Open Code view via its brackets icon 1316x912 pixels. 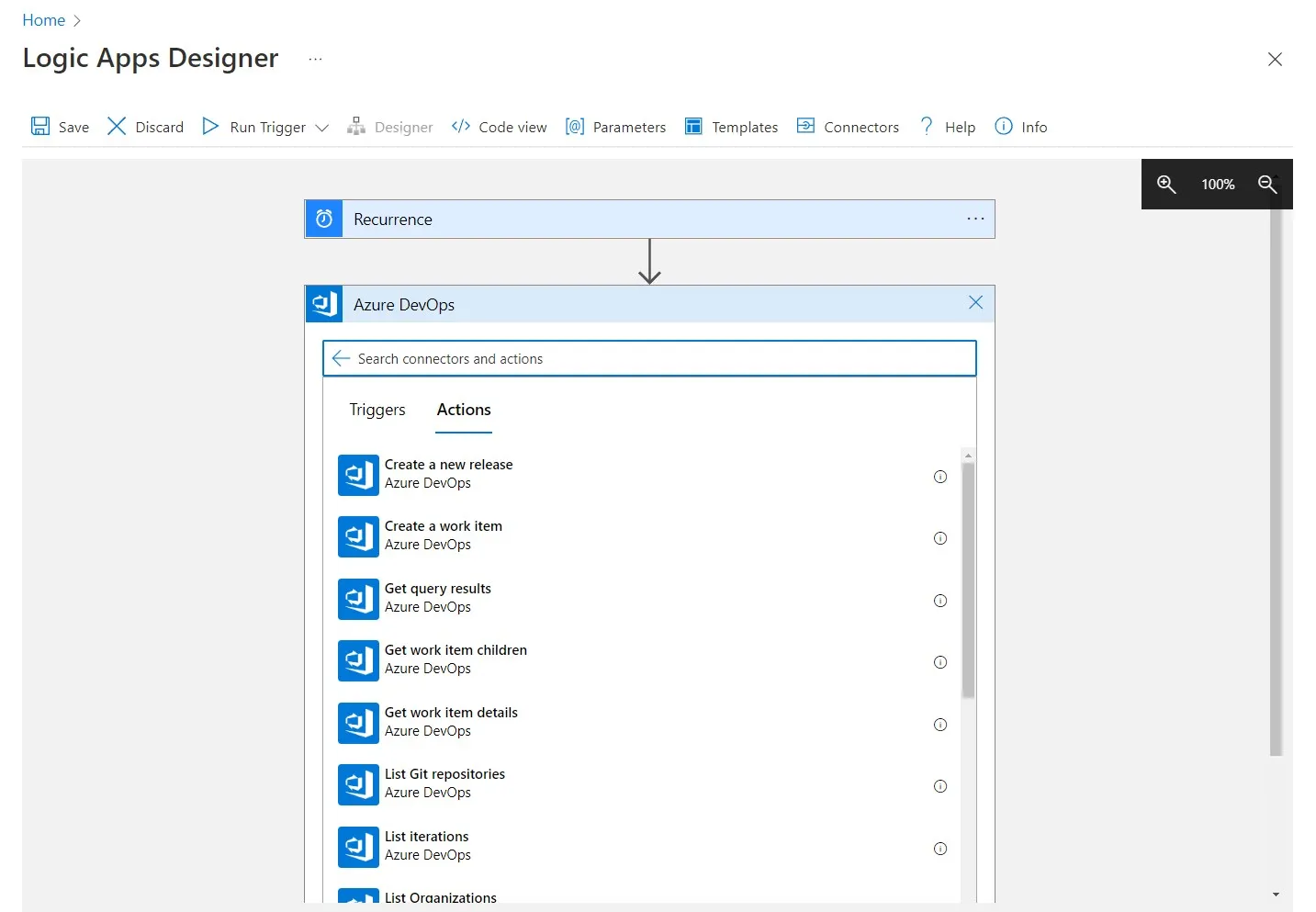[x=461, y=126]
